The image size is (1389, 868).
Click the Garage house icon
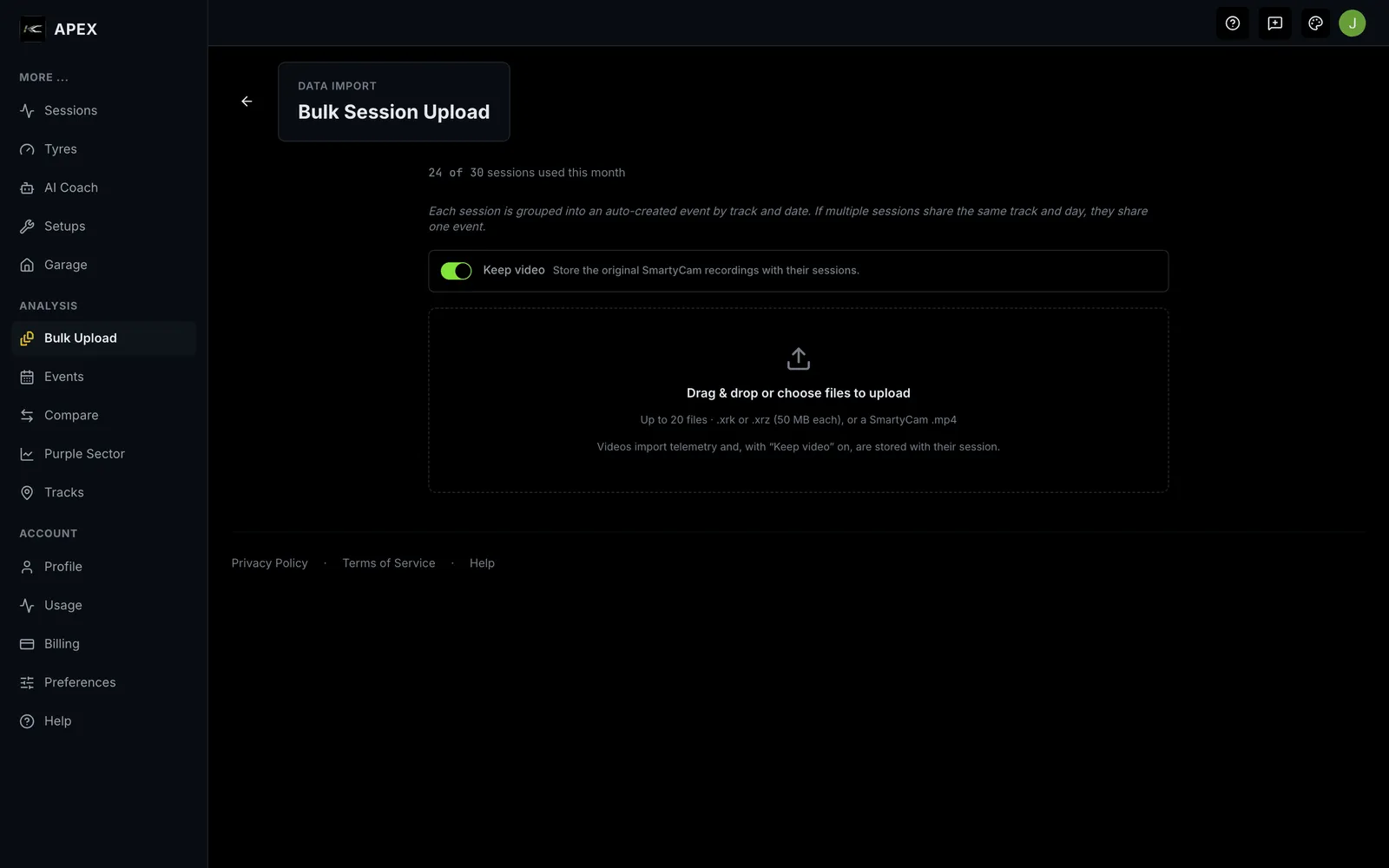coord(27,265)
